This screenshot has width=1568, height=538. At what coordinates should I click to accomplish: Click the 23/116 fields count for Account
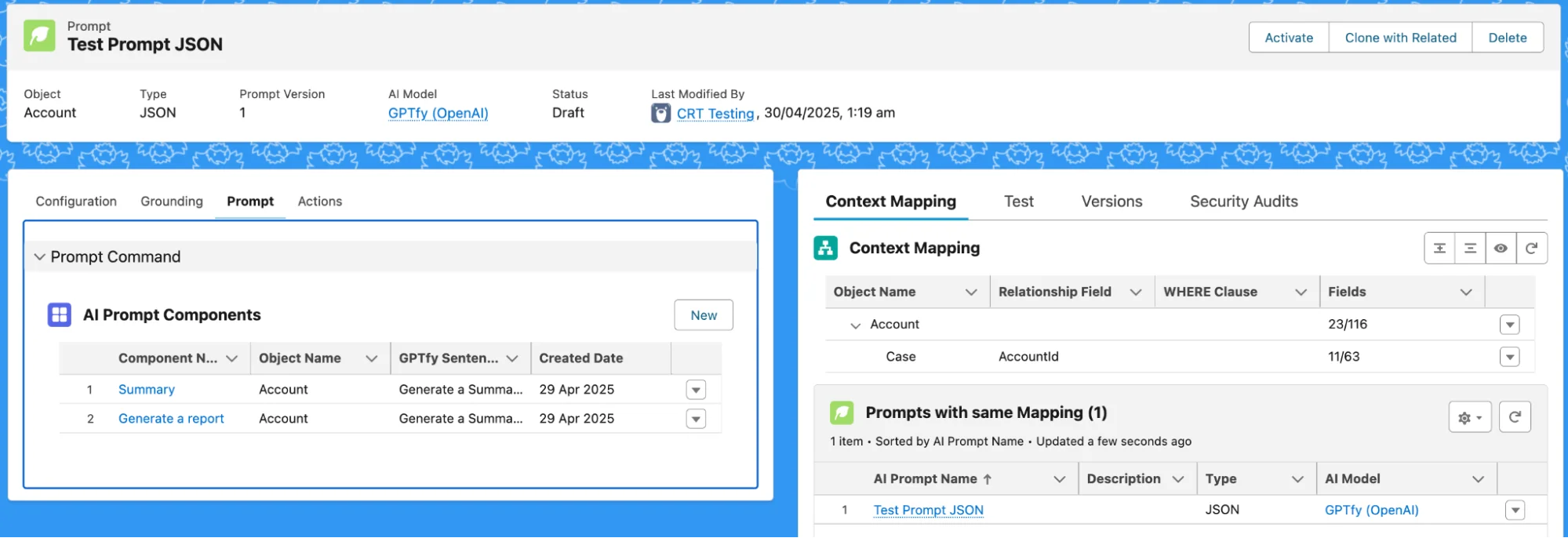1348,325
